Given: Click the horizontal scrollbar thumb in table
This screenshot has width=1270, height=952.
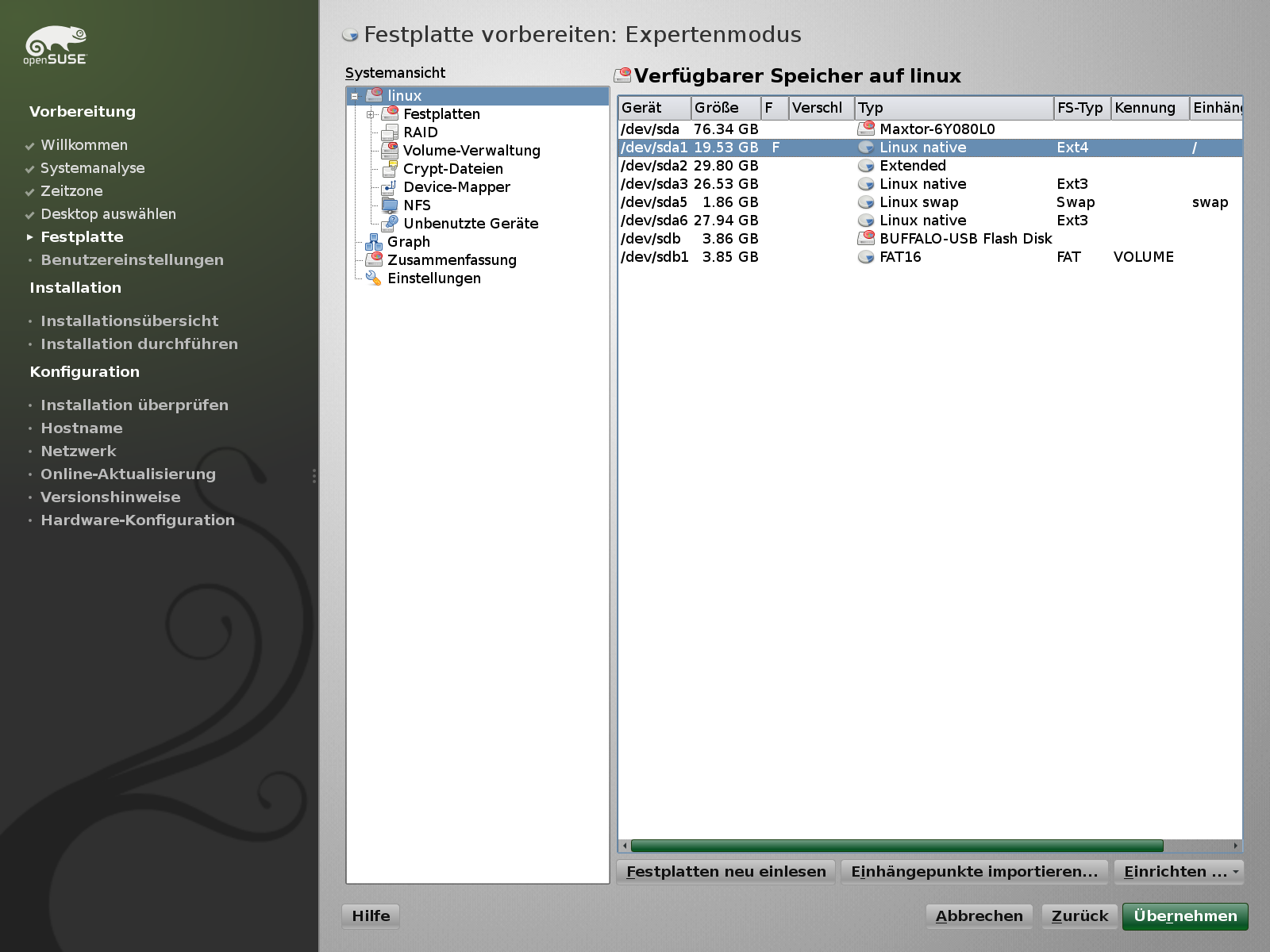Looking at the screenshot, I should click(x=897, y=846).
